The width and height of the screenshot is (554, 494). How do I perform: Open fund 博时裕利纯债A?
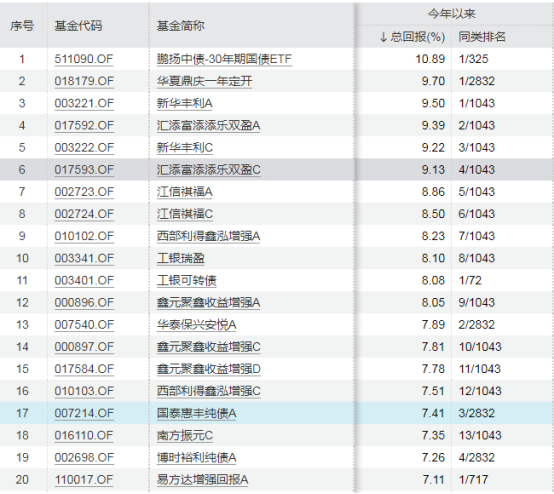[x=196, y=457]
